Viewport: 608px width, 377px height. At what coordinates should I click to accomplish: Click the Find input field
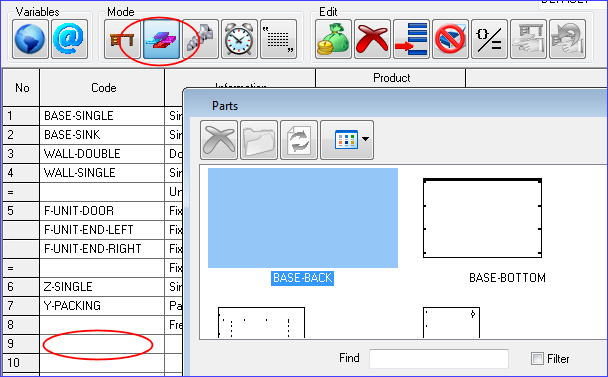point(439,359)
